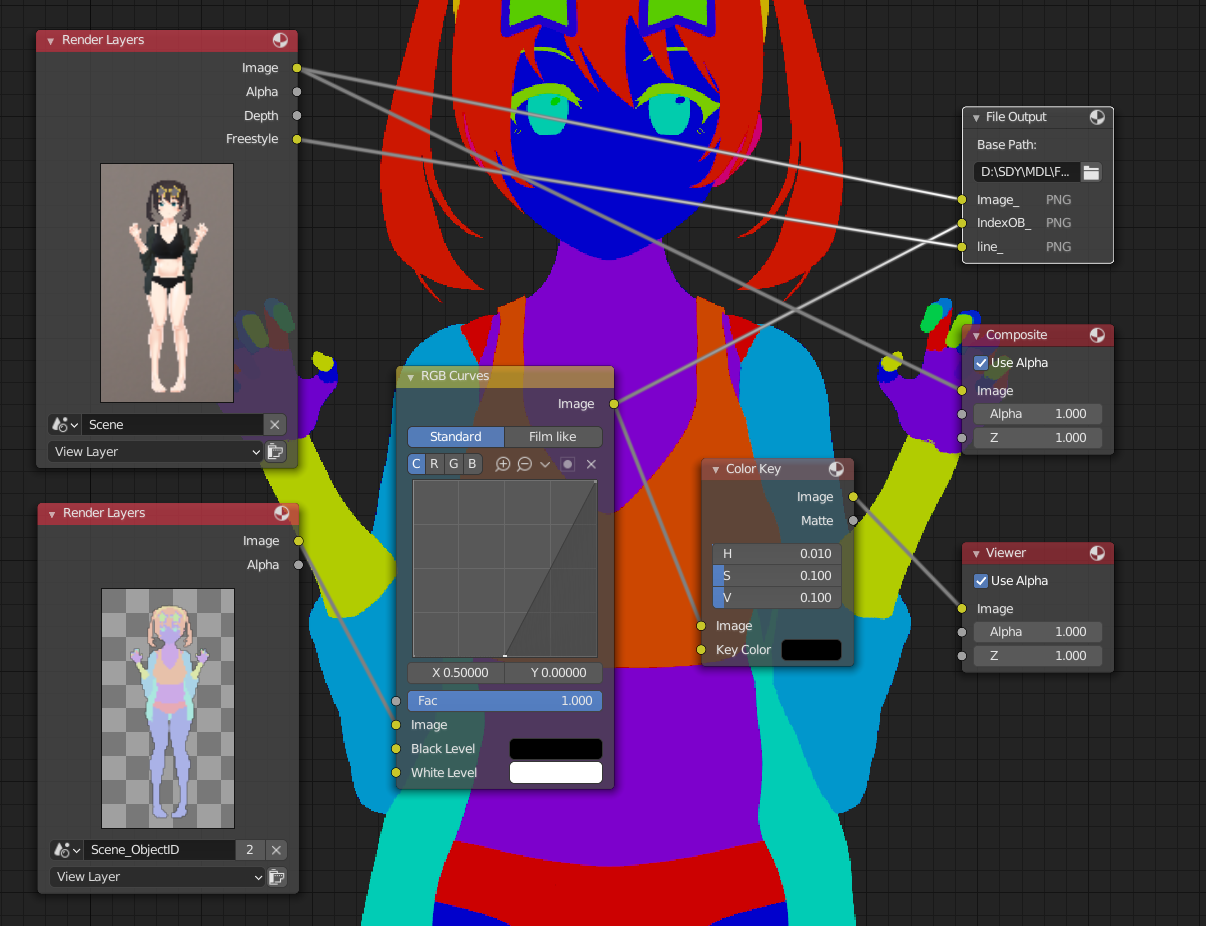Open the curve clipping options chevron

543,463
